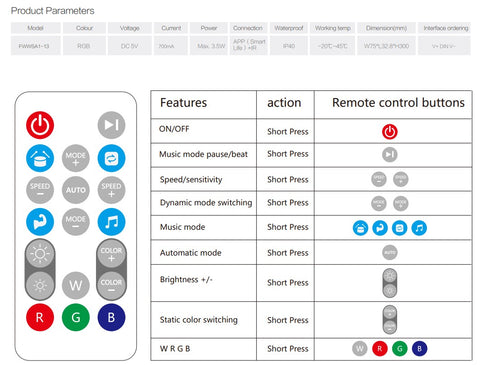
Task: Click the blue drum music mode button
Action: tap(40, 158)
